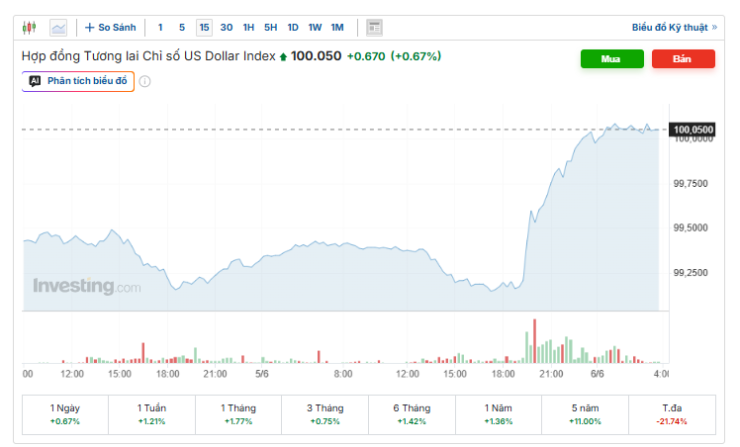The height and width of the screenshot is (447, 740).
Task: Select the 5 năm performance range
Action: click(585, 414)
